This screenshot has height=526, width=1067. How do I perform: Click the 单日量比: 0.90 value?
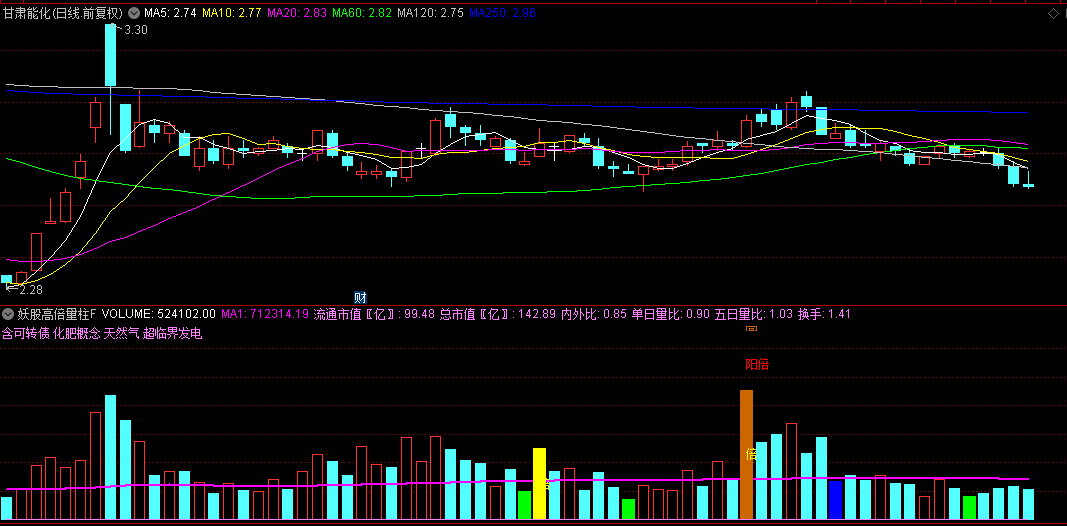pos(670,314)
